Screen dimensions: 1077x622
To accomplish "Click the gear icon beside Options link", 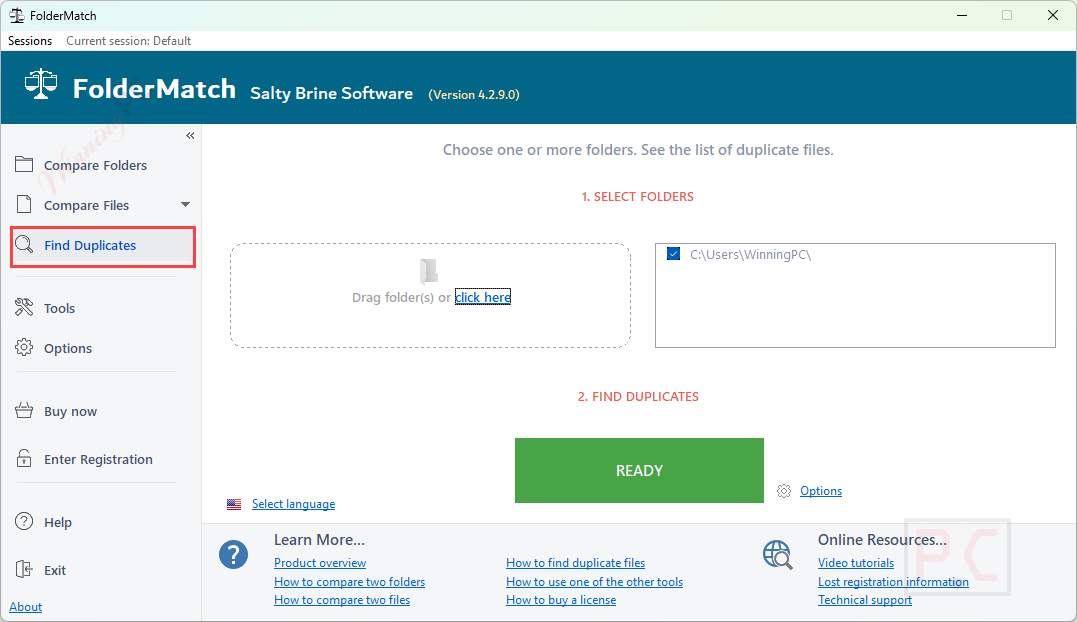I will click(x=784, y=491).
